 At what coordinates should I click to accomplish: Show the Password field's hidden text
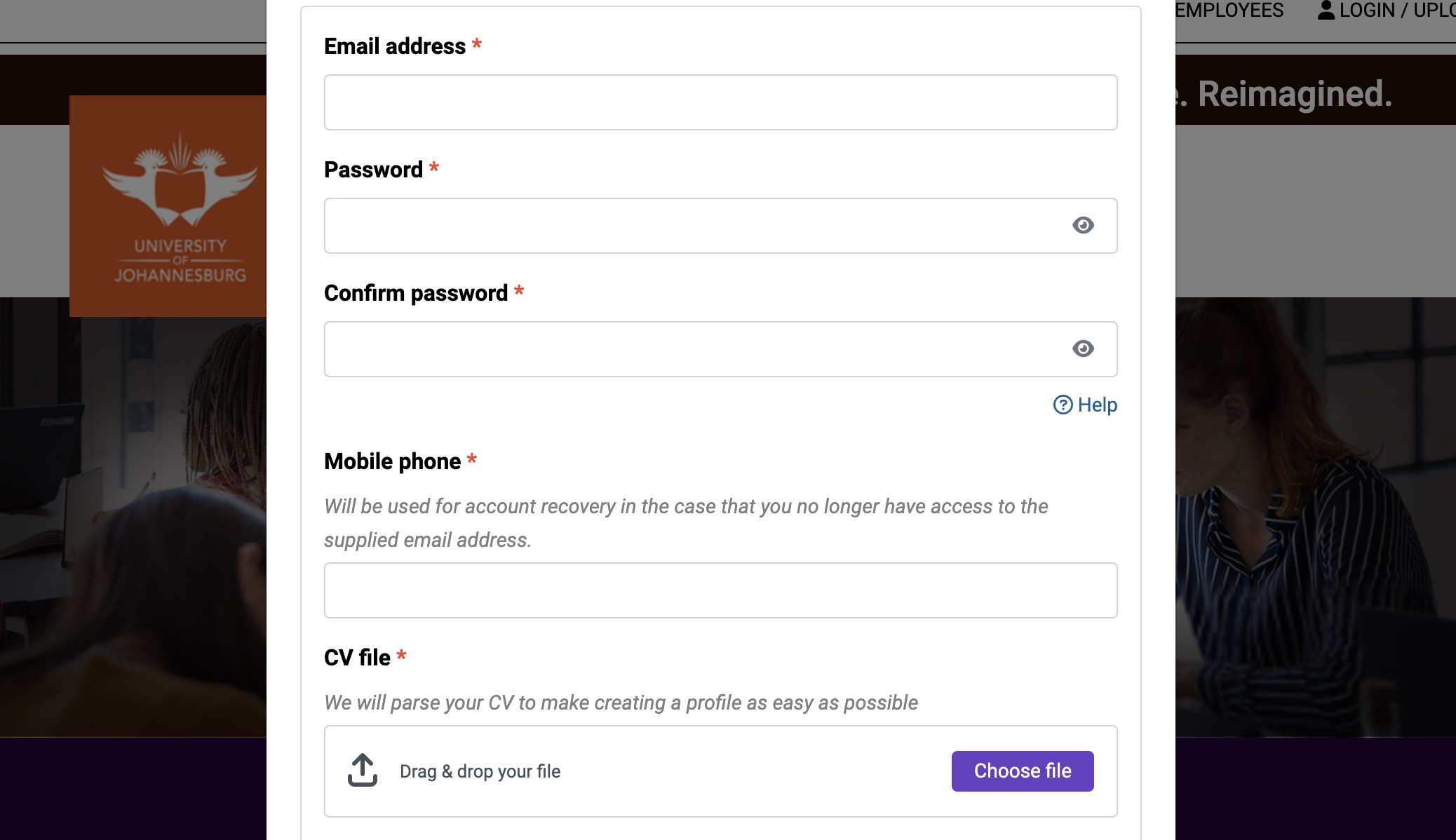1083,225
